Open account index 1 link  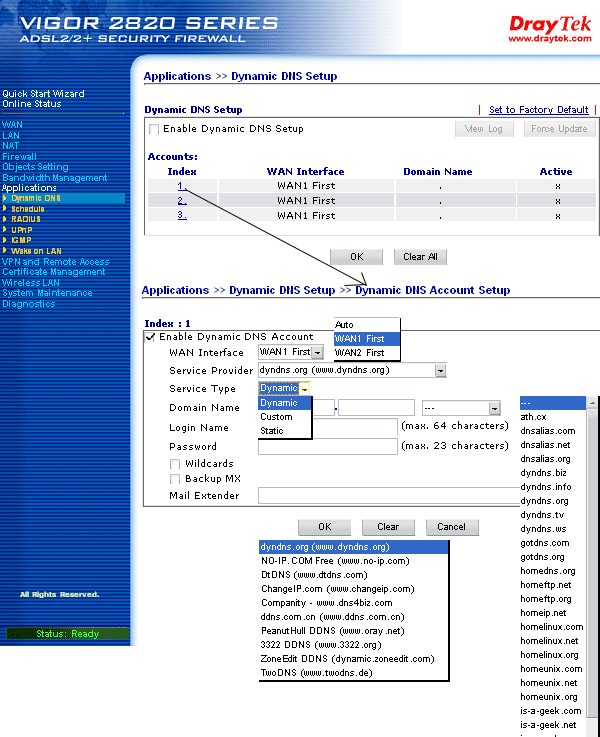pos(182,186)
